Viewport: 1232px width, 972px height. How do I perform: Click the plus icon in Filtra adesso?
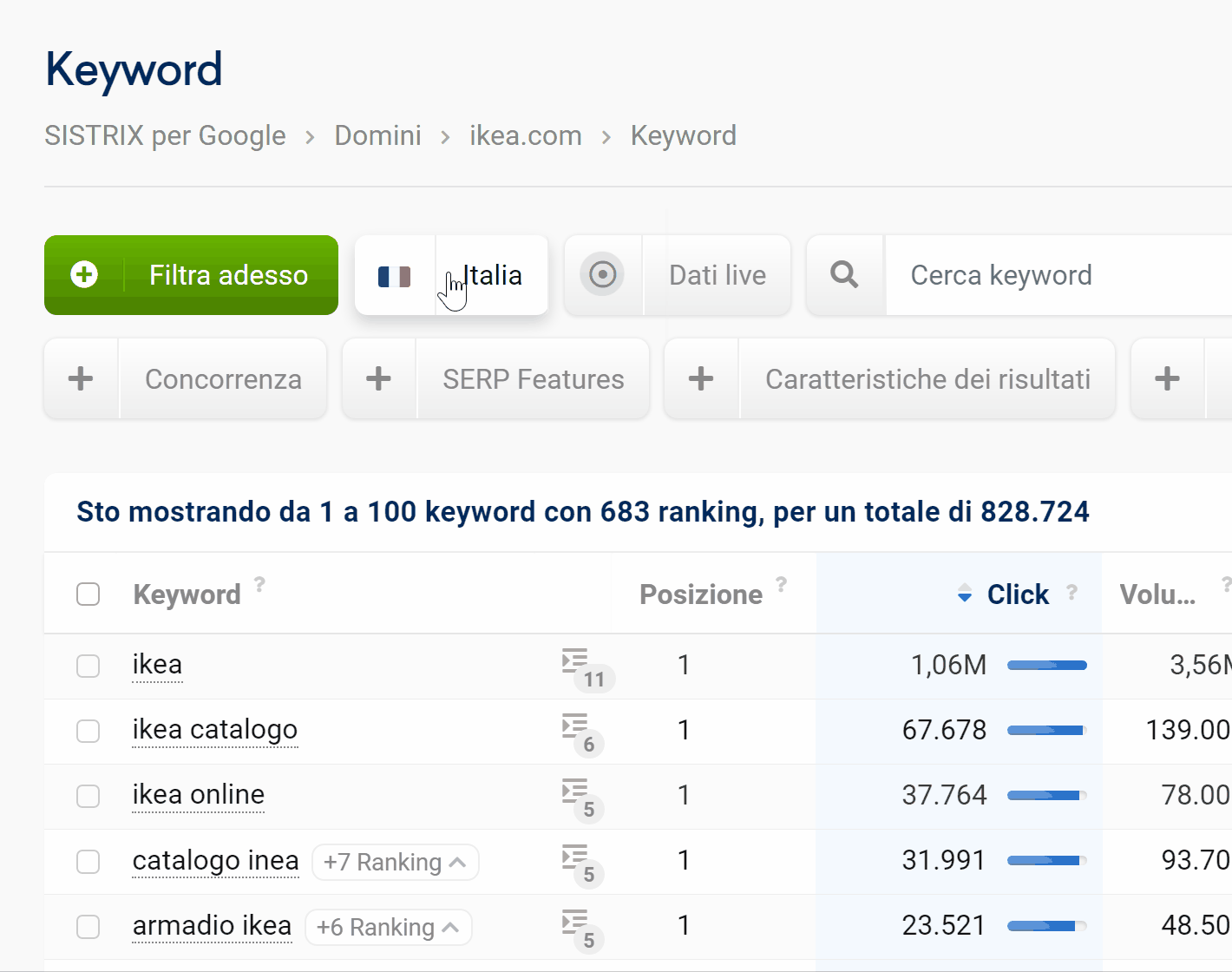click(84, 275)
